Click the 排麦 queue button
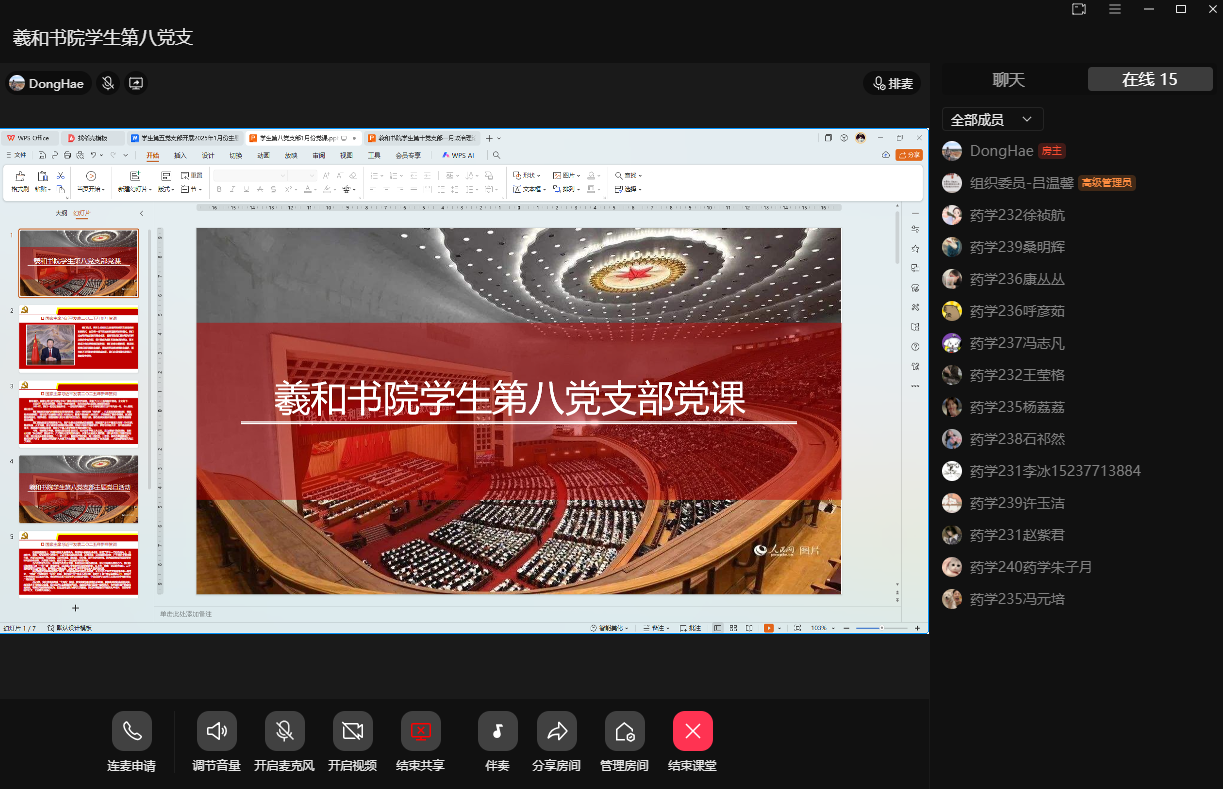The image size is (1223, 789). tap(892, 84)
